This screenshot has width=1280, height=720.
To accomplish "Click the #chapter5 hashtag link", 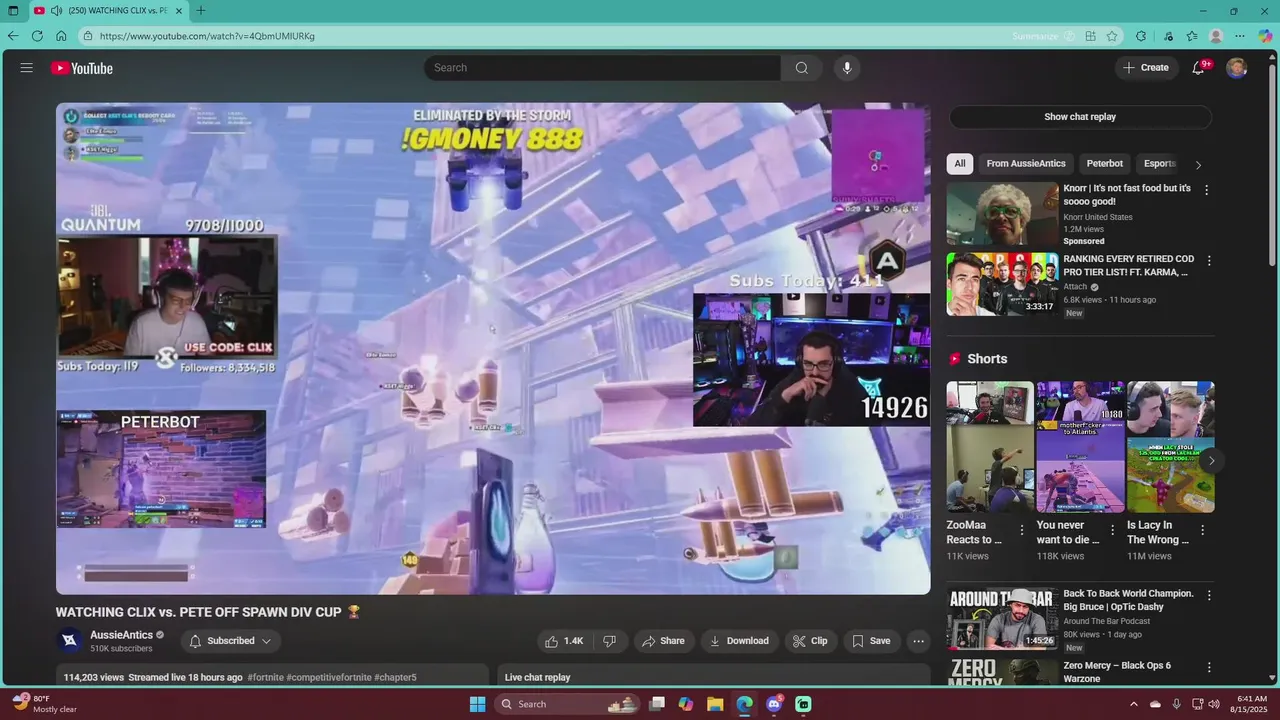I will [x=395, y=678].
